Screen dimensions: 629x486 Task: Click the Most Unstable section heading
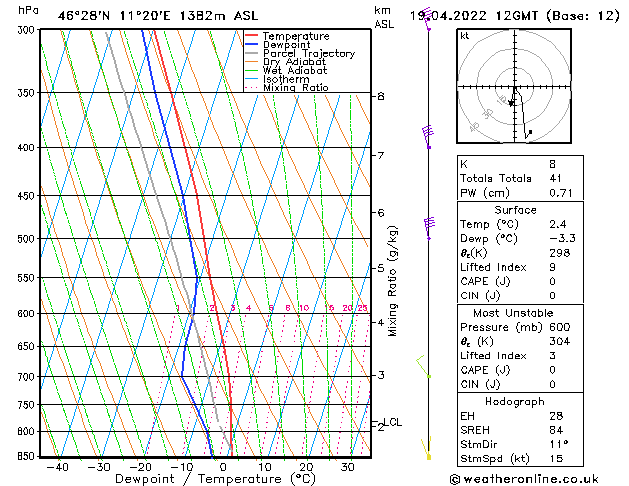click(x=513, y=313)
